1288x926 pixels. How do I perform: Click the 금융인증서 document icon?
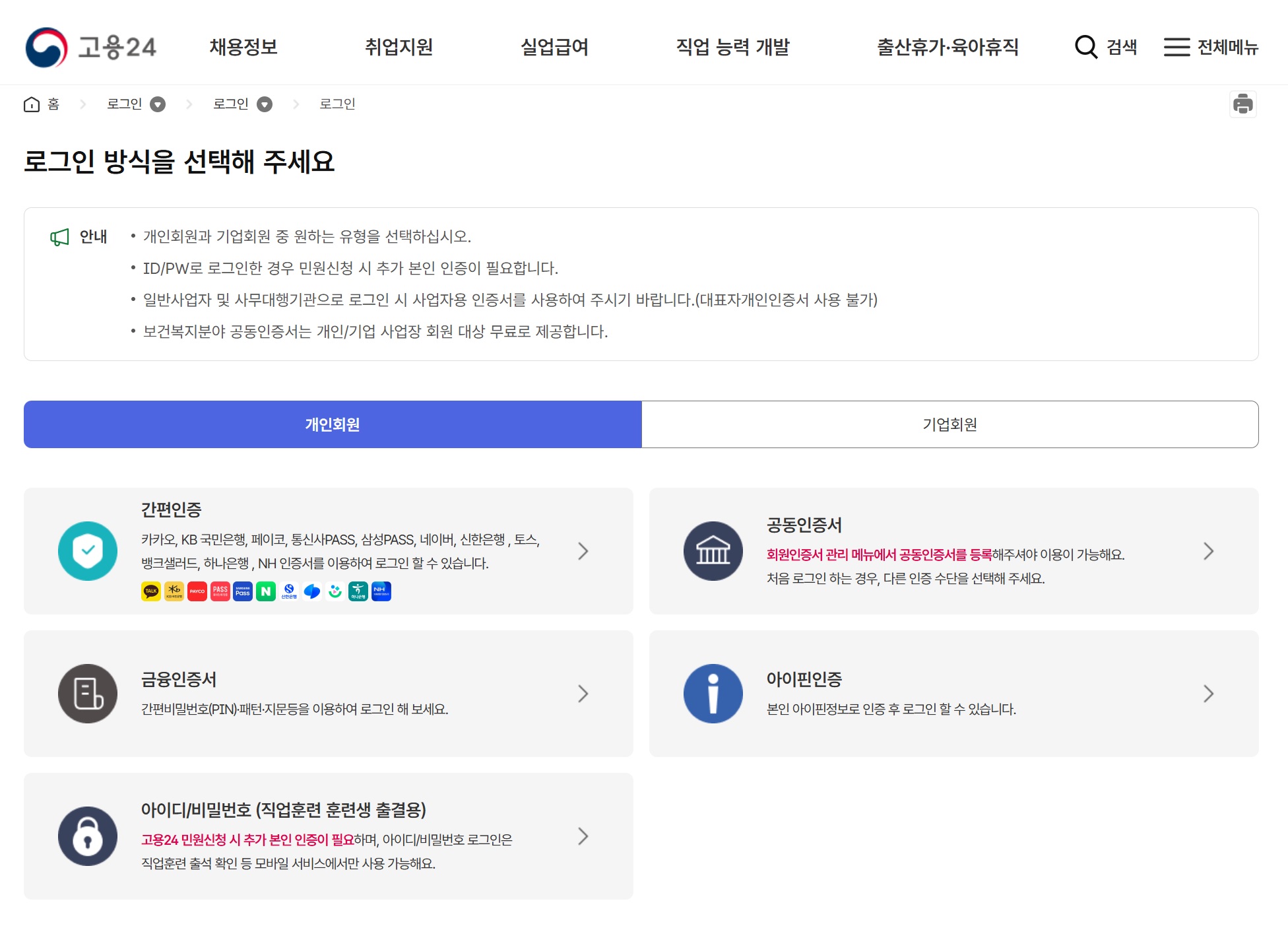(x=88, y=694)
